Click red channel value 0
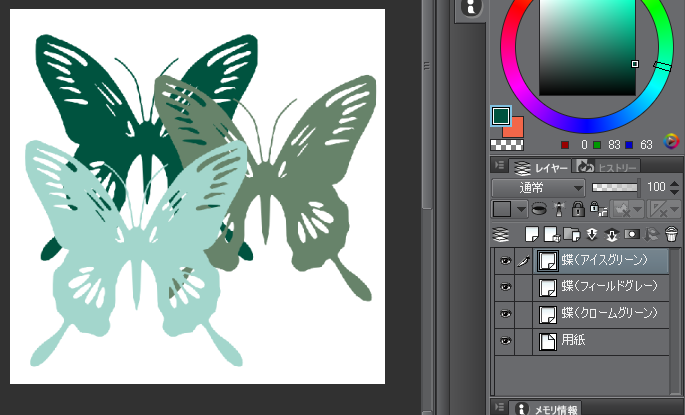 coord(584,145)
